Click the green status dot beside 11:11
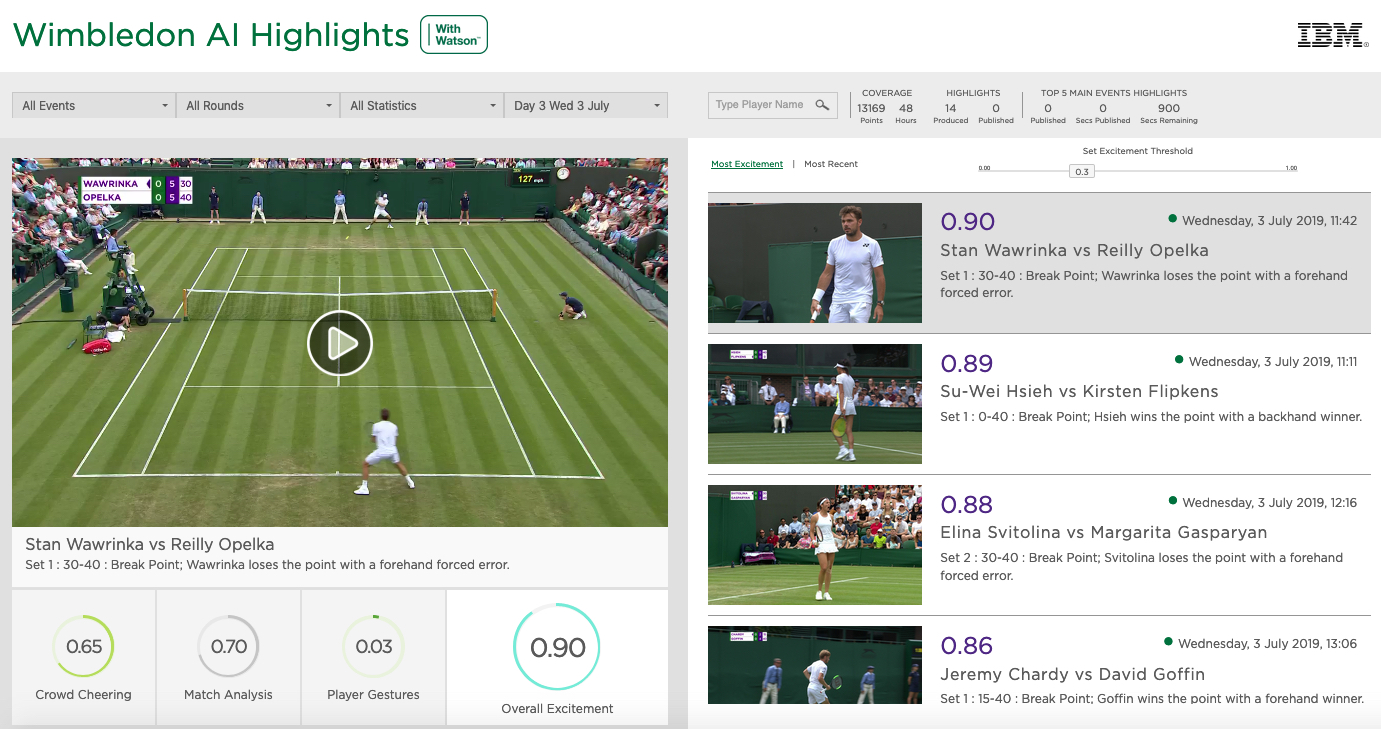The image size is (1381, 729). [x=1179, y=360]
